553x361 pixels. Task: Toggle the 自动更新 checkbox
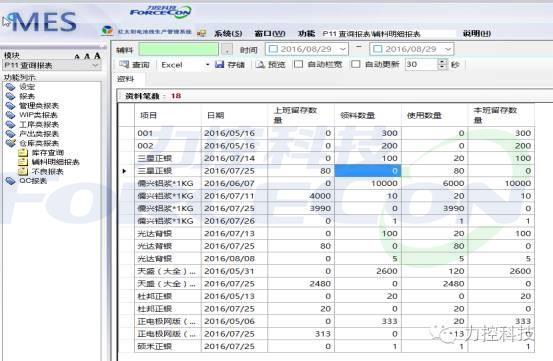(x=356, y=64)
